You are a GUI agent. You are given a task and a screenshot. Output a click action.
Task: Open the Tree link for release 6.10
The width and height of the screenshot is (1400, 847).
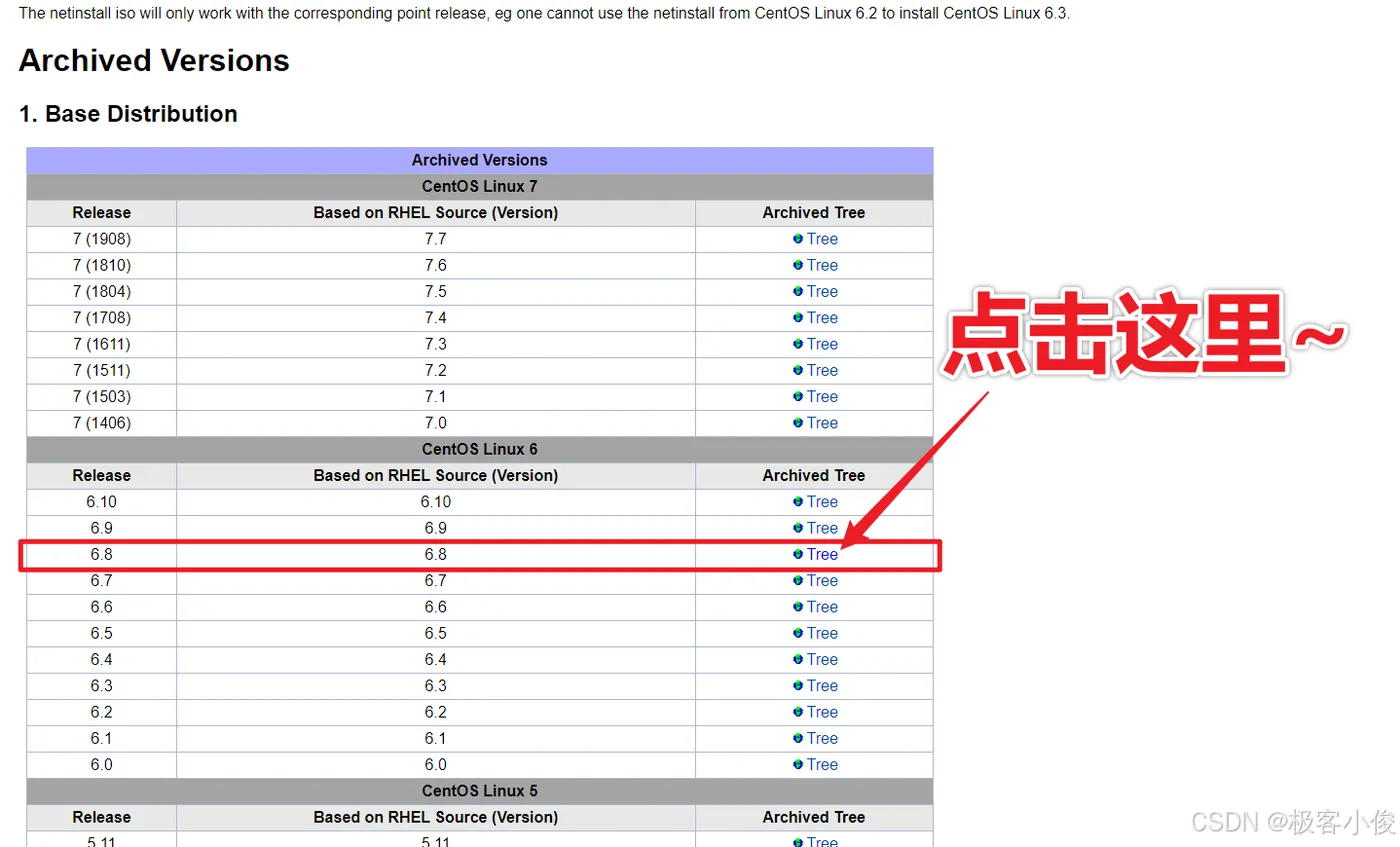[x=822, y=502]
